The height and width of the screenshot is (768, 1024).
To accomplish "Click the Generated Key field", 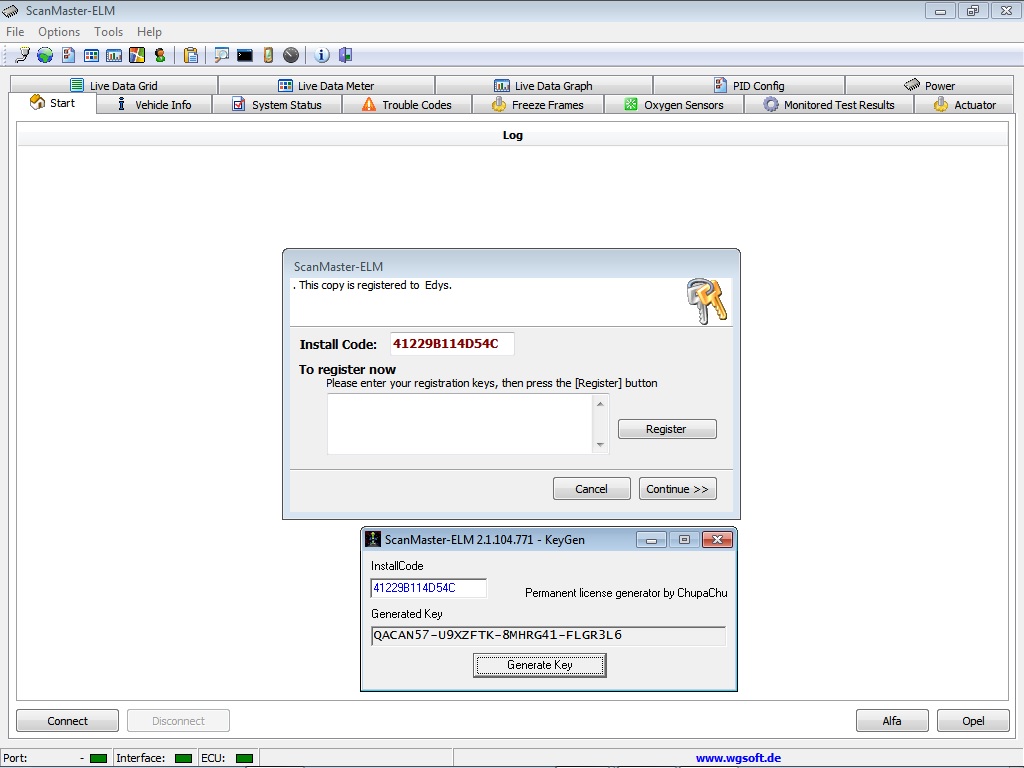I will [548, 635].
